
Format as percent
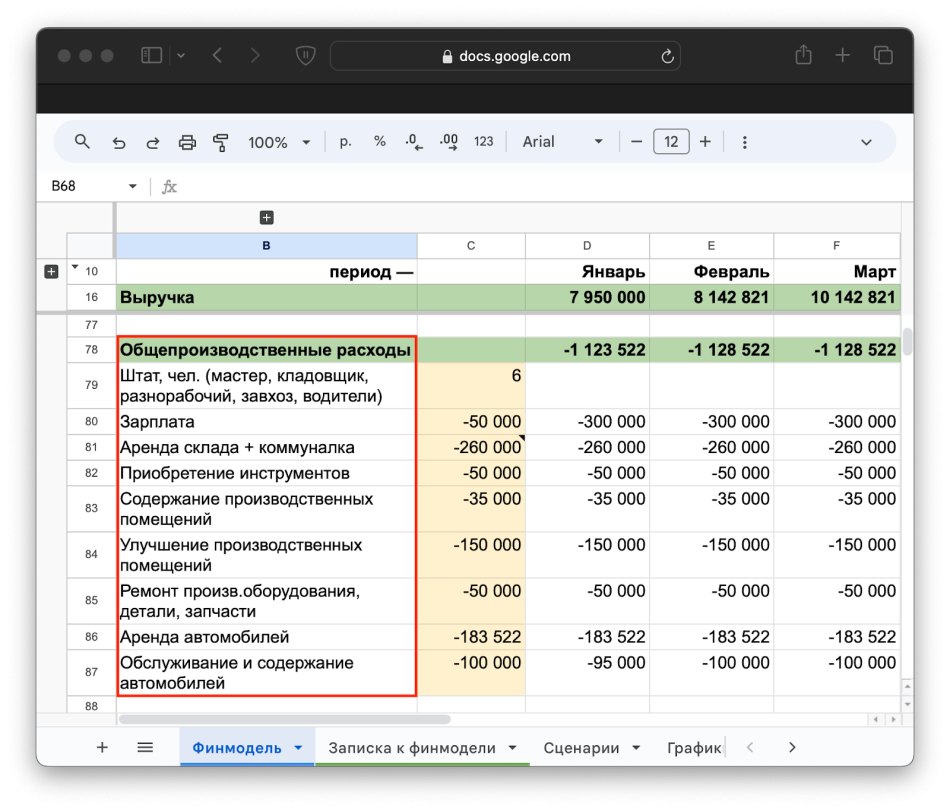coord(380,142)
